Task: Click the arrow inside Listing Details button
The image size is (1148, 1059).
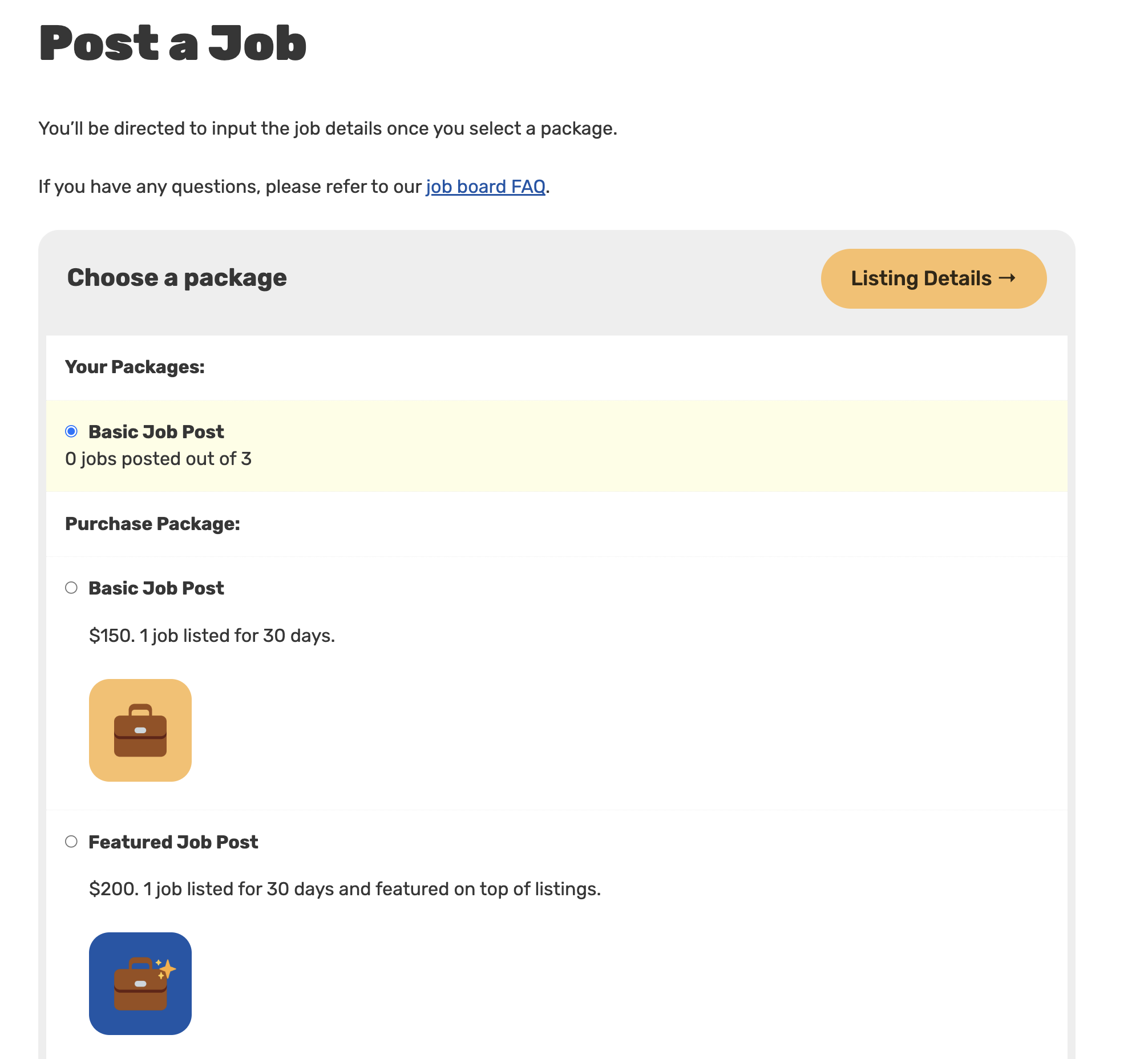Action: [1007, 278]
